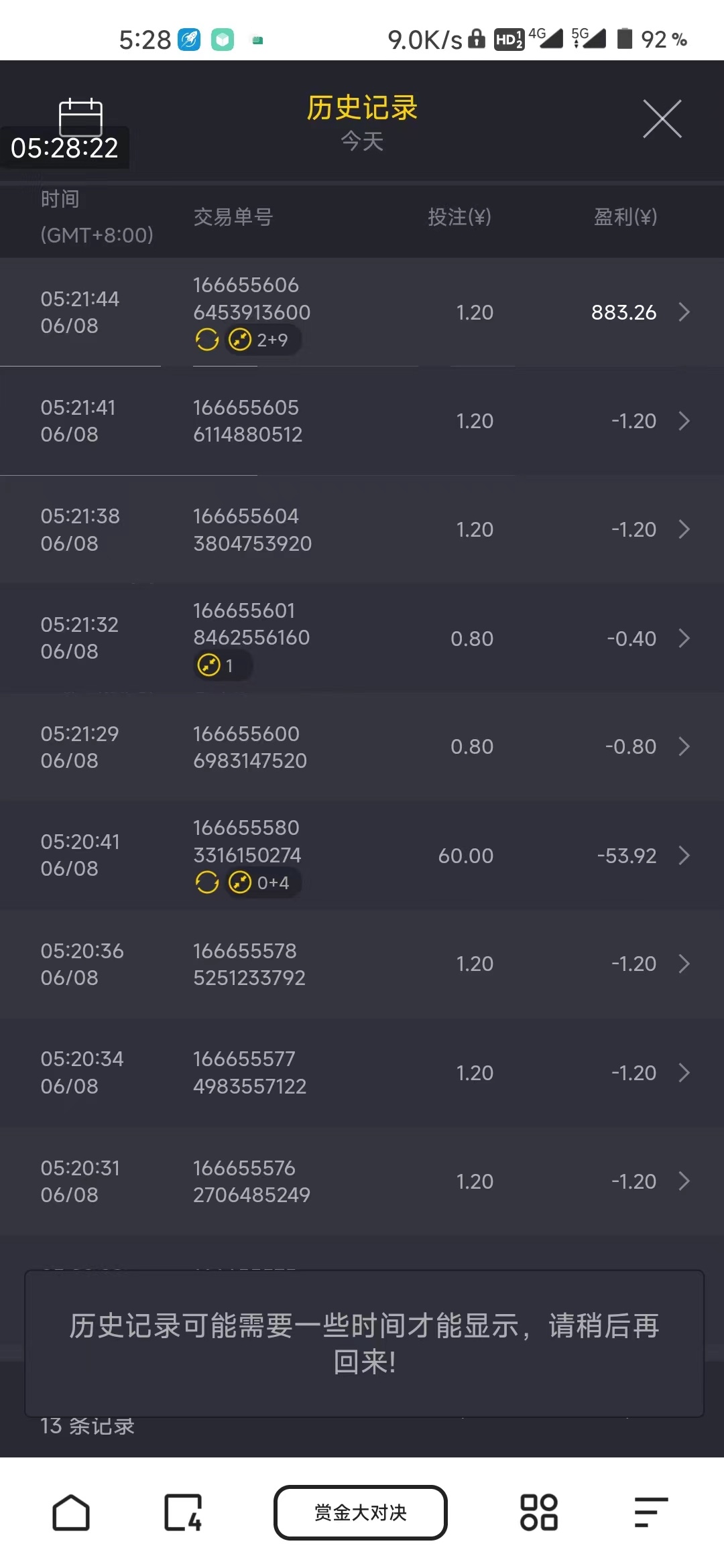Open the four-square apps grid icon
The height and width of the screenshot is (1568, 724).
[538, 1512]
